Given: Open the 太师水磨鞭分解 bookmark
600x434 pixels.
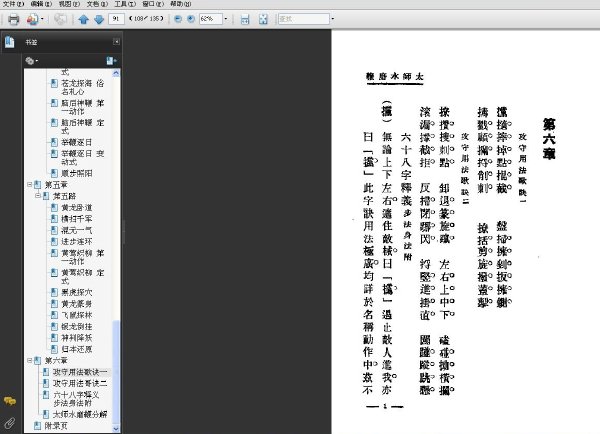Looking at the screenshot, I should (x=80, y=414).
